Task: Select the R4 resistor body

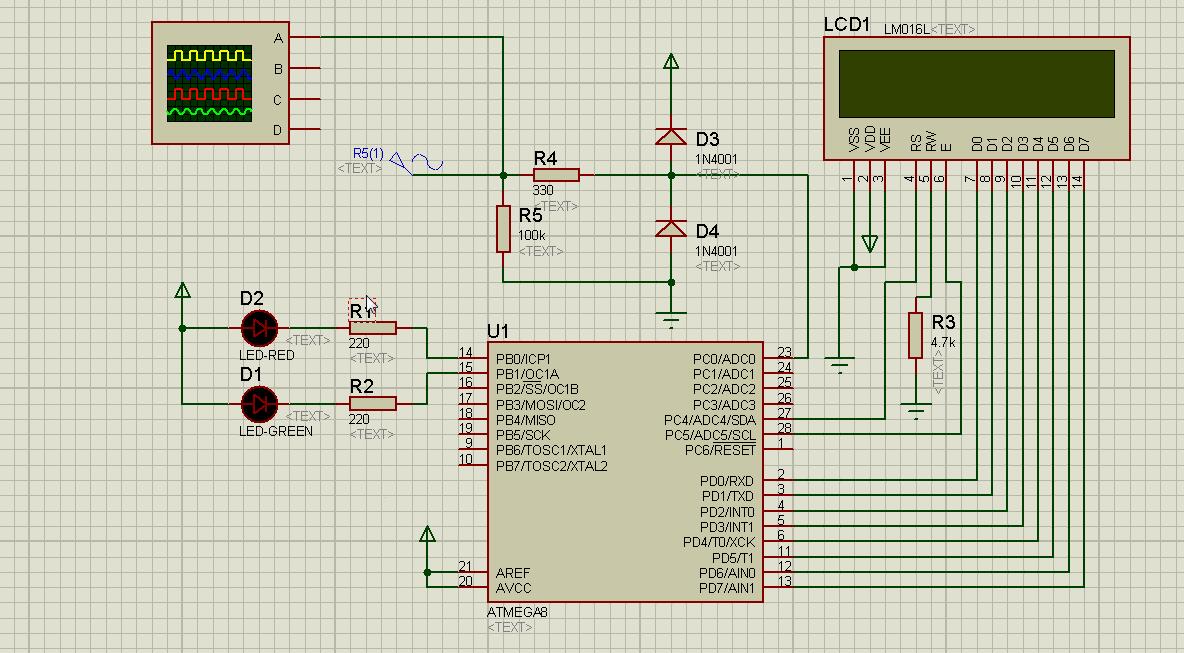Action: point(556,175)
